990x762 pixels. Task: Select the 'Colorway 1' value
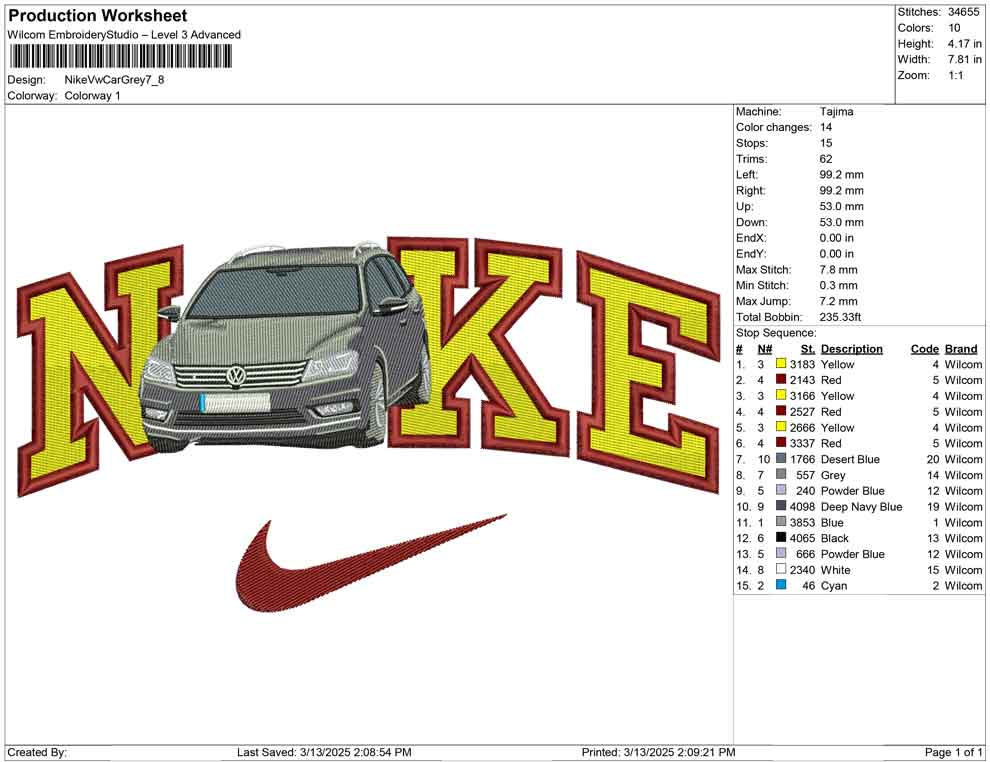92,96
